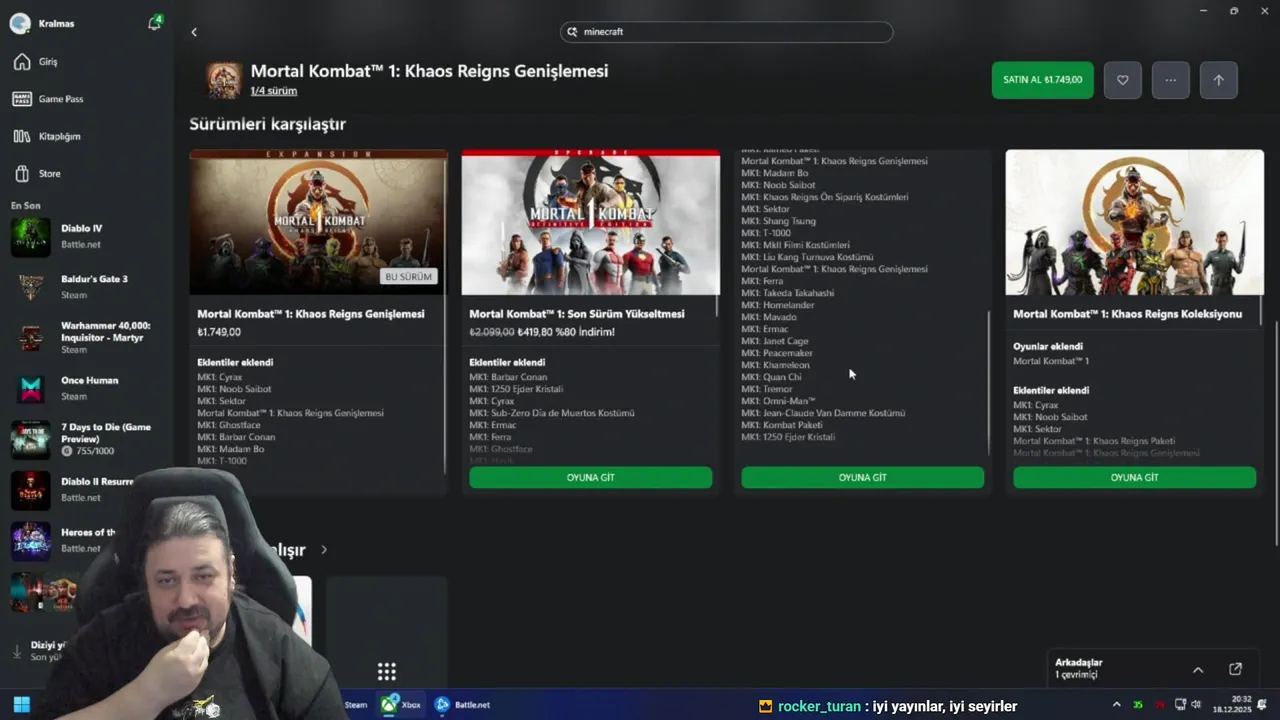Click '₺419,80 %80 İndirim!' price text
Screen dimensions: 1280x720
(567, 332)
